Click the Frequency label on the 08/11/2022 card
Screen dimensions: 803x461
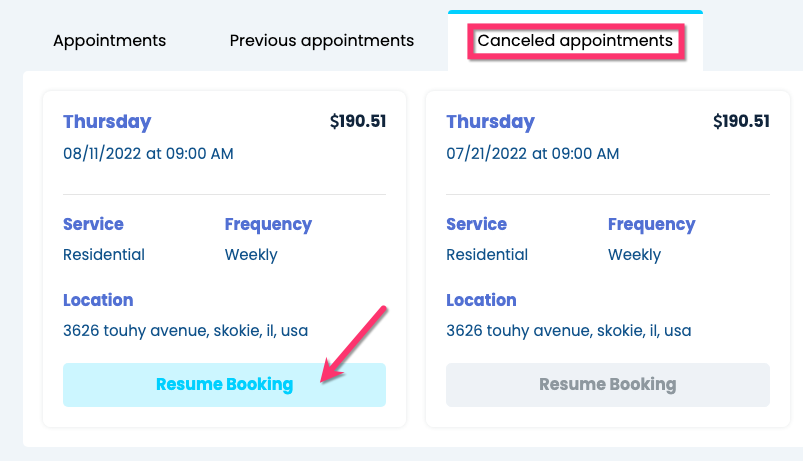(x=268, y=224)
